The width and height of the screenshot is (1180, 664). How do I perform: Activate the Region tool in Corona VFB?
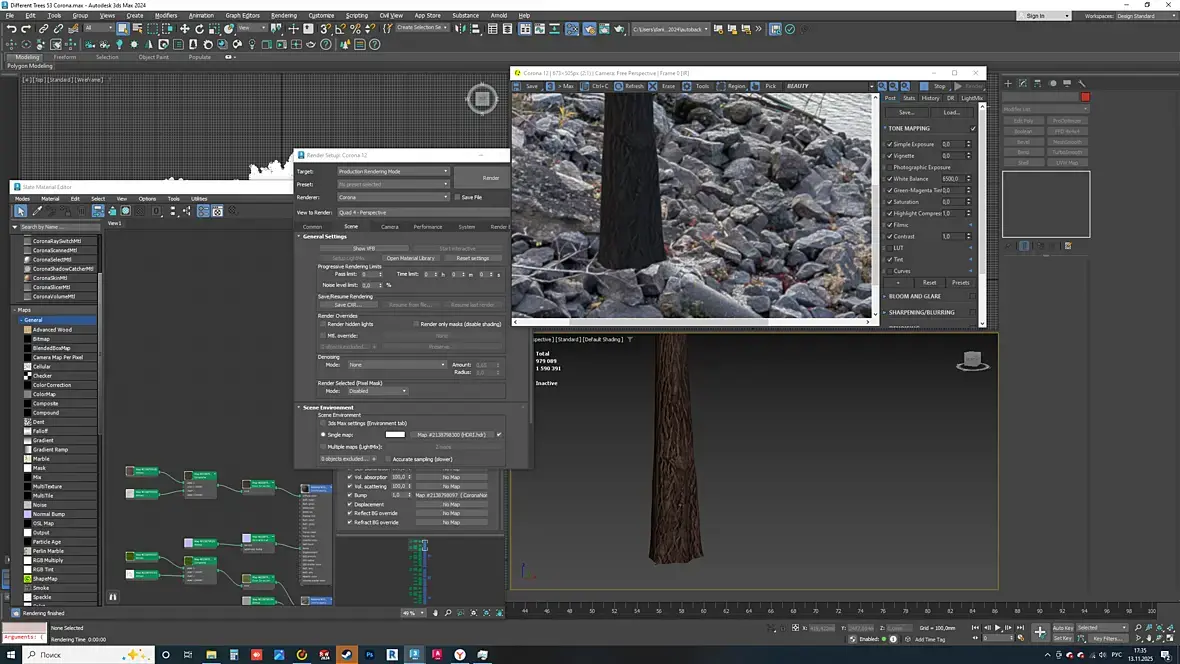(731, 87)
